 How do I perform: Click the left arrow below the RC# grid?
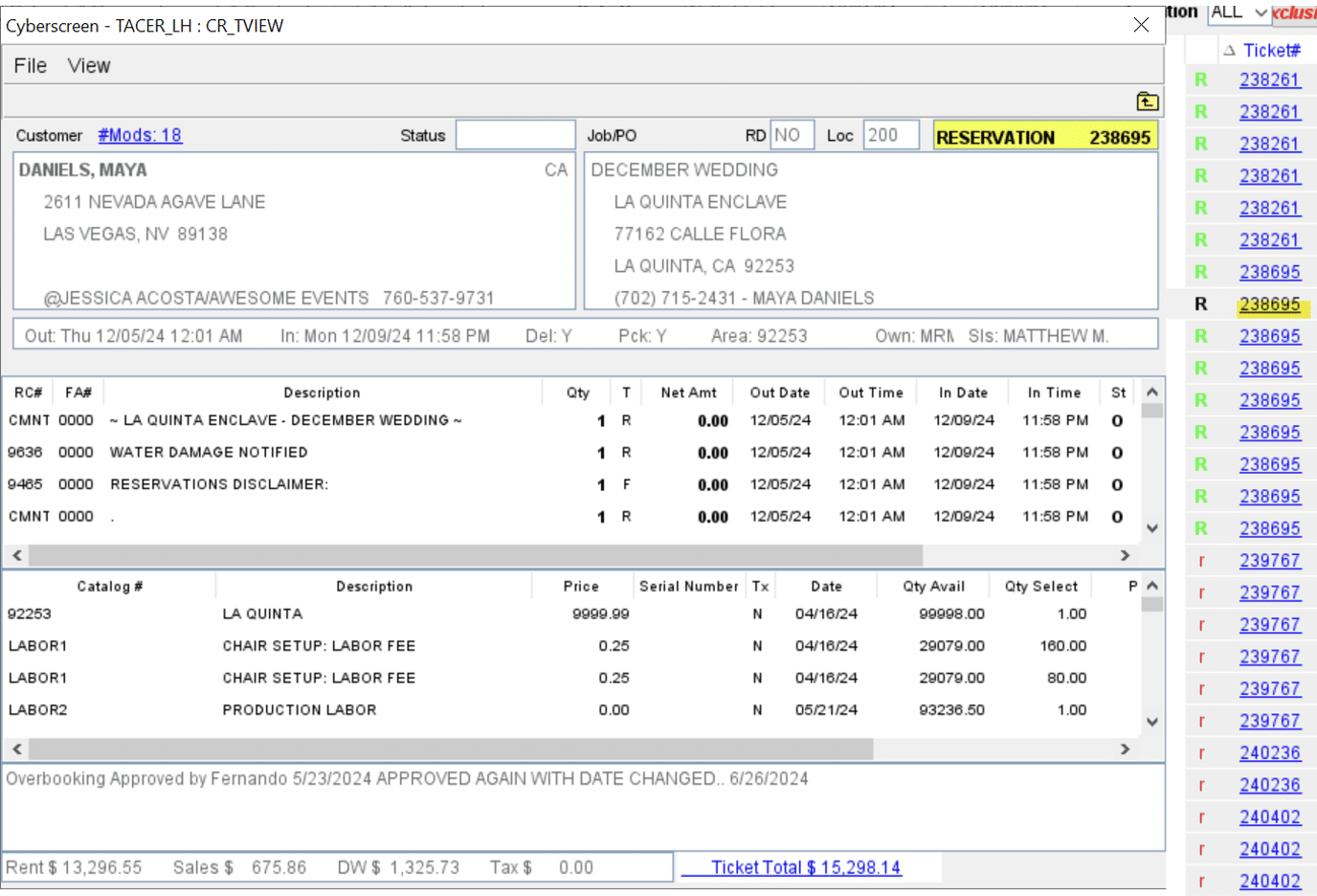[17, 555]
